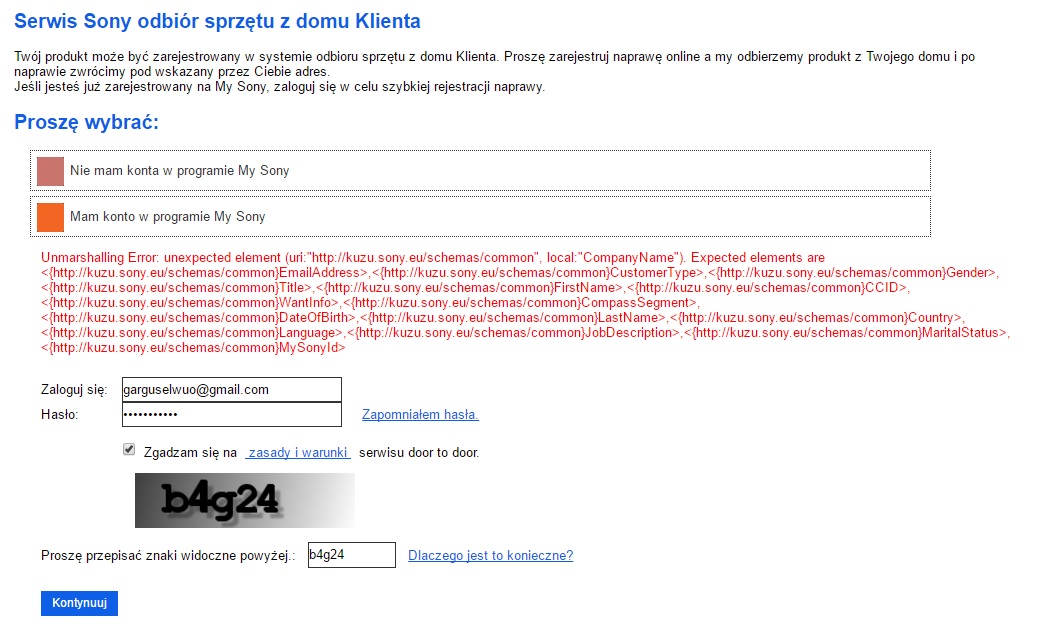
Task: Open the 'zasady i warunki' link
Action: coord(297,453)
